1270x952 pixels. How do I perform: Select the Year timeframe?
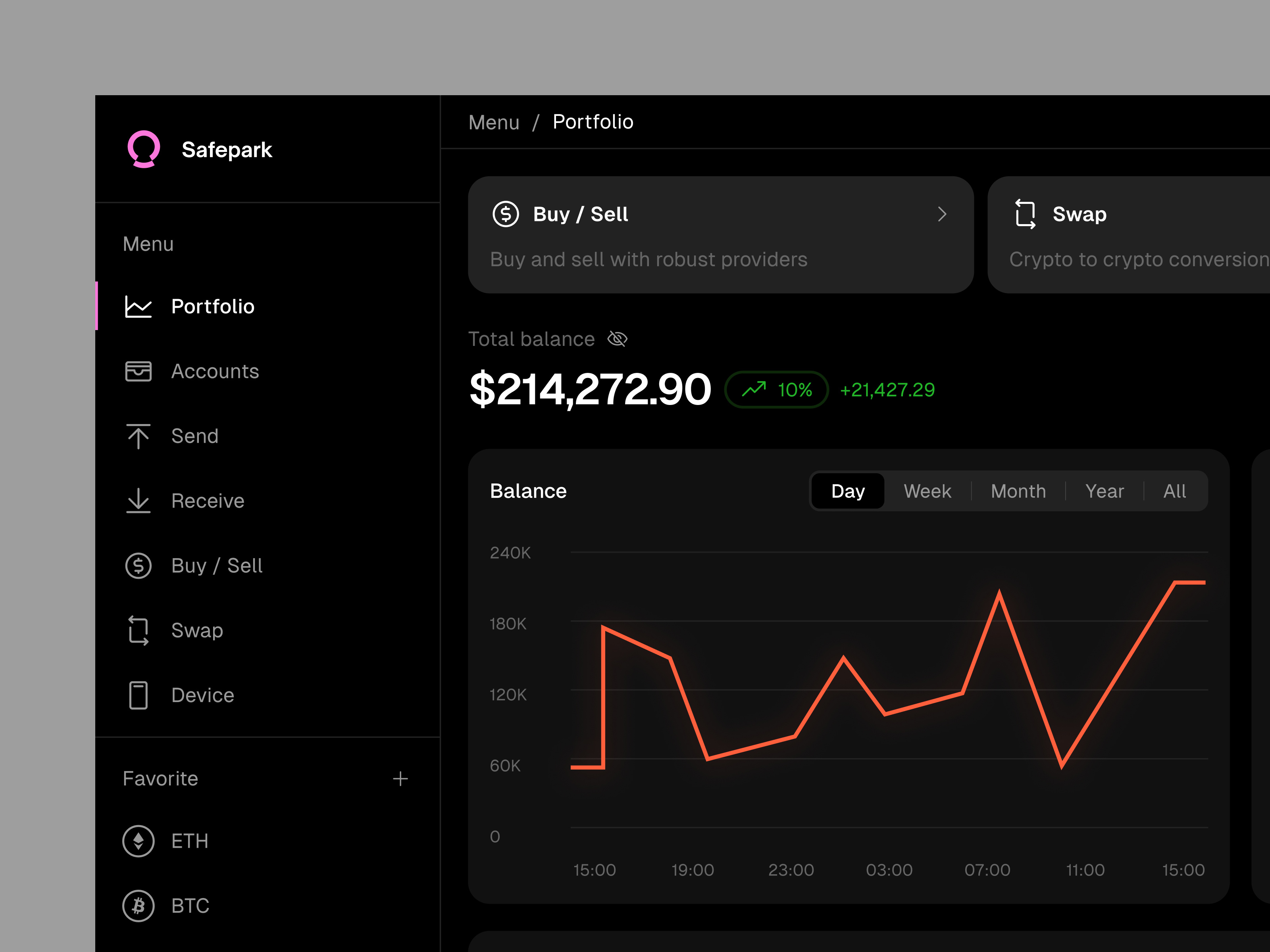[1104, 491]
